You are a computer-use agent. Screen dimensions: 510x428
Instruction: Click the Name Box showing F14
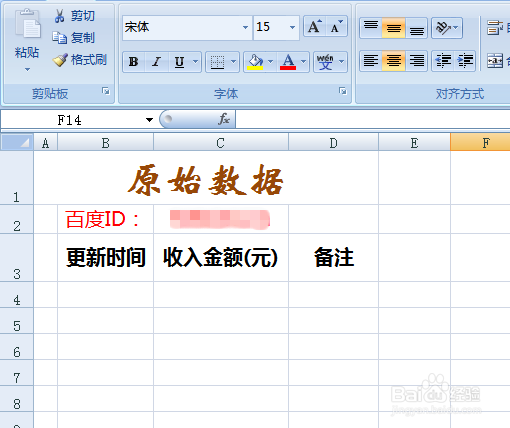69,120
